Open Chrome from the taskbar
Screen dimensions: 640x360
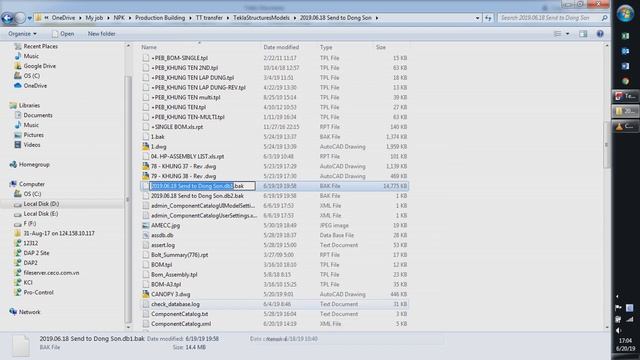(625, 81)
